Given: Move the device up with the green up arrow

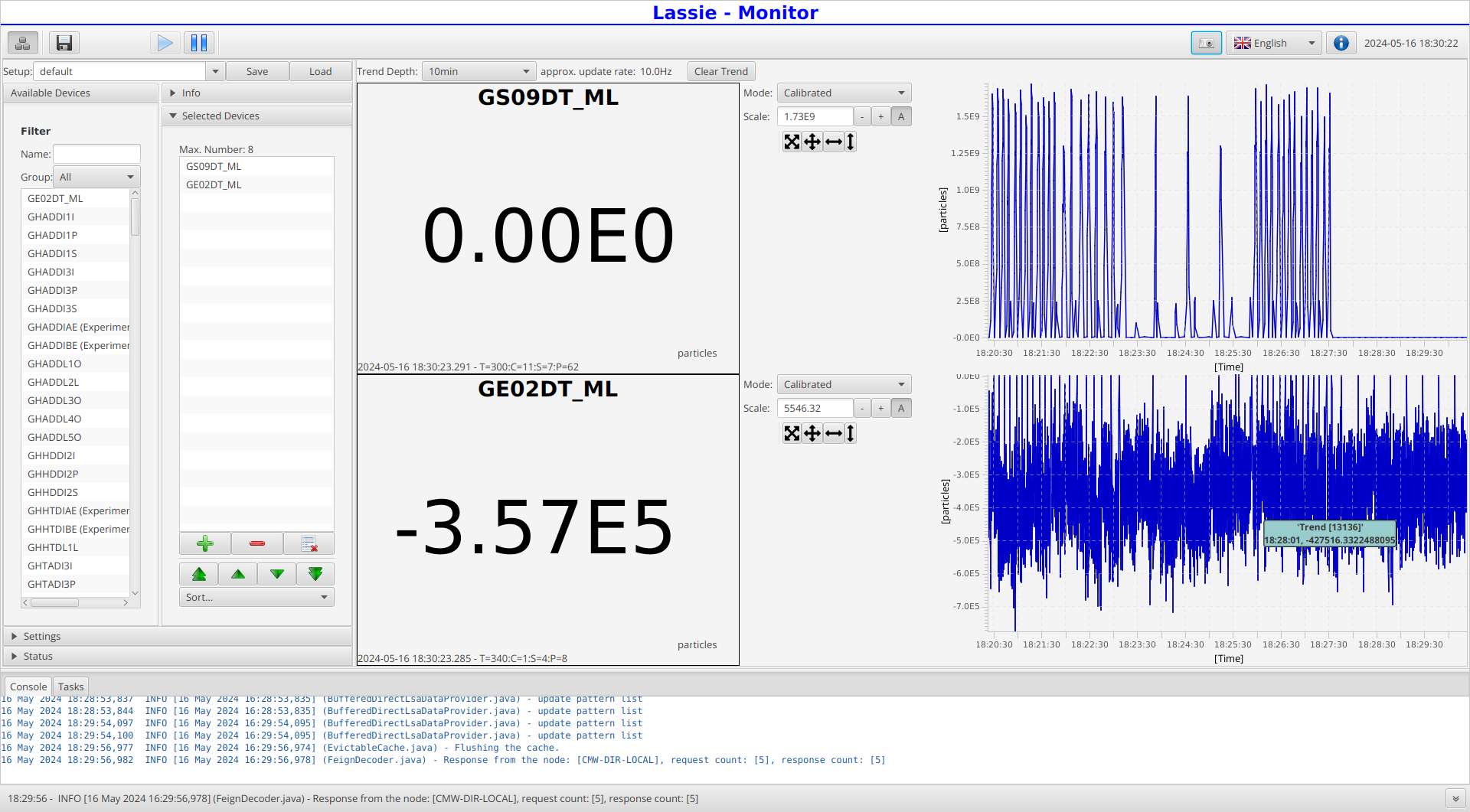Looking at the screenshot, I should pos(238,574).
